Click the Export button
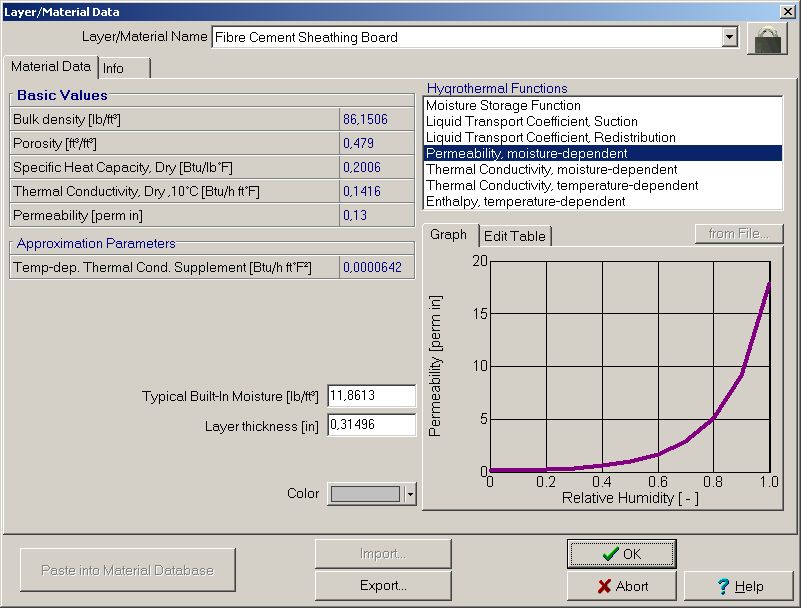This screenshot has width=801, height=608. [381, 585]
